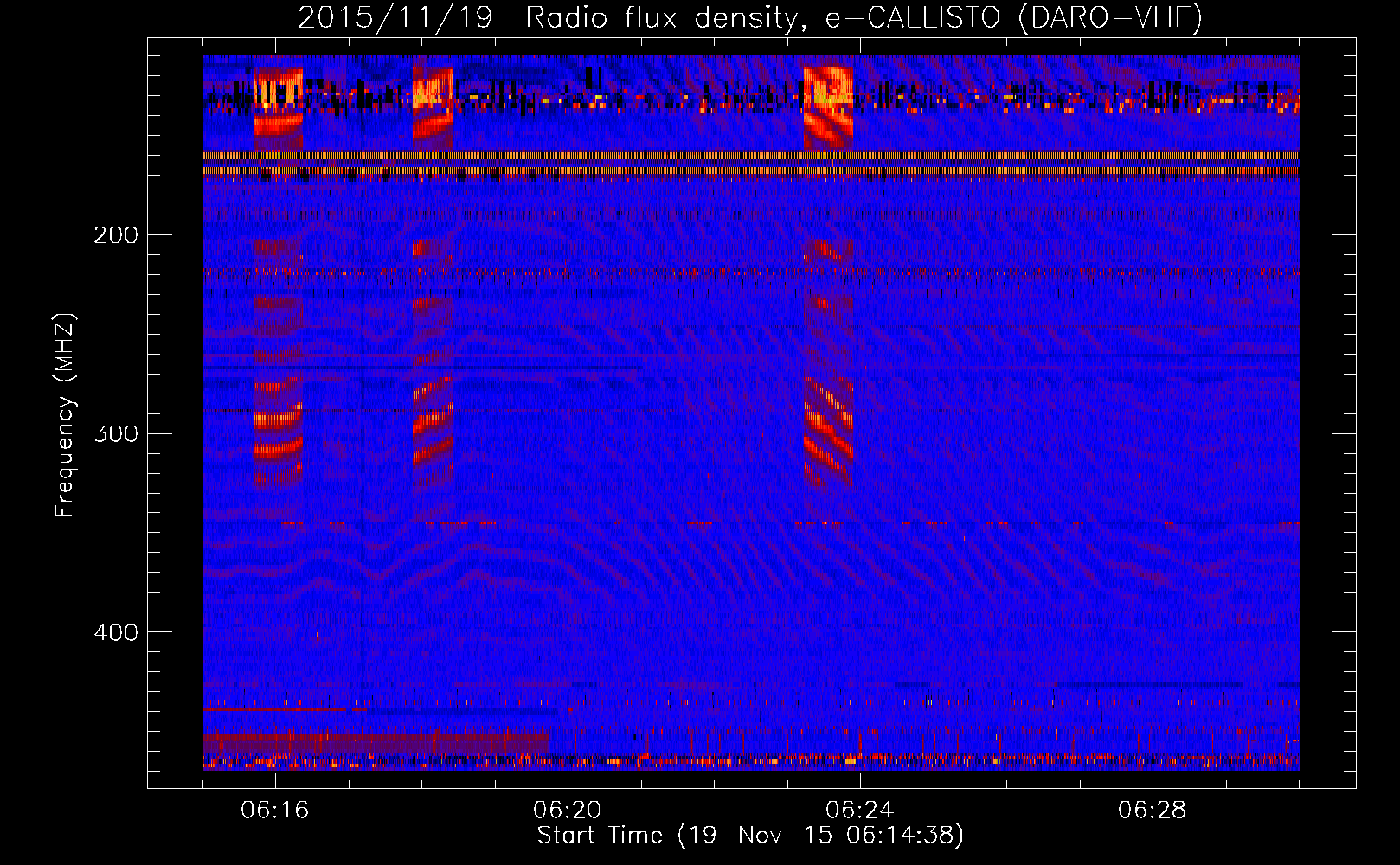Click the "Frequency (MHZ)" axis label
This screenshot has height=865, width=1400.
pos(66,414)
